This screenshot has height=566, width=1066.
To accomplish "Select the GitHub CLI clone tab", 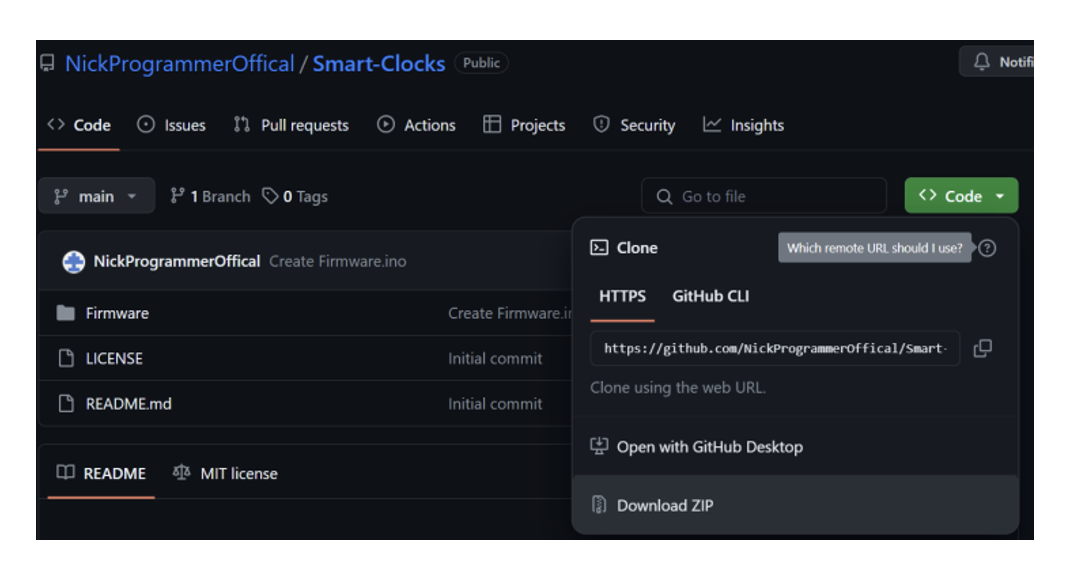I will click(x=710, y=296).
